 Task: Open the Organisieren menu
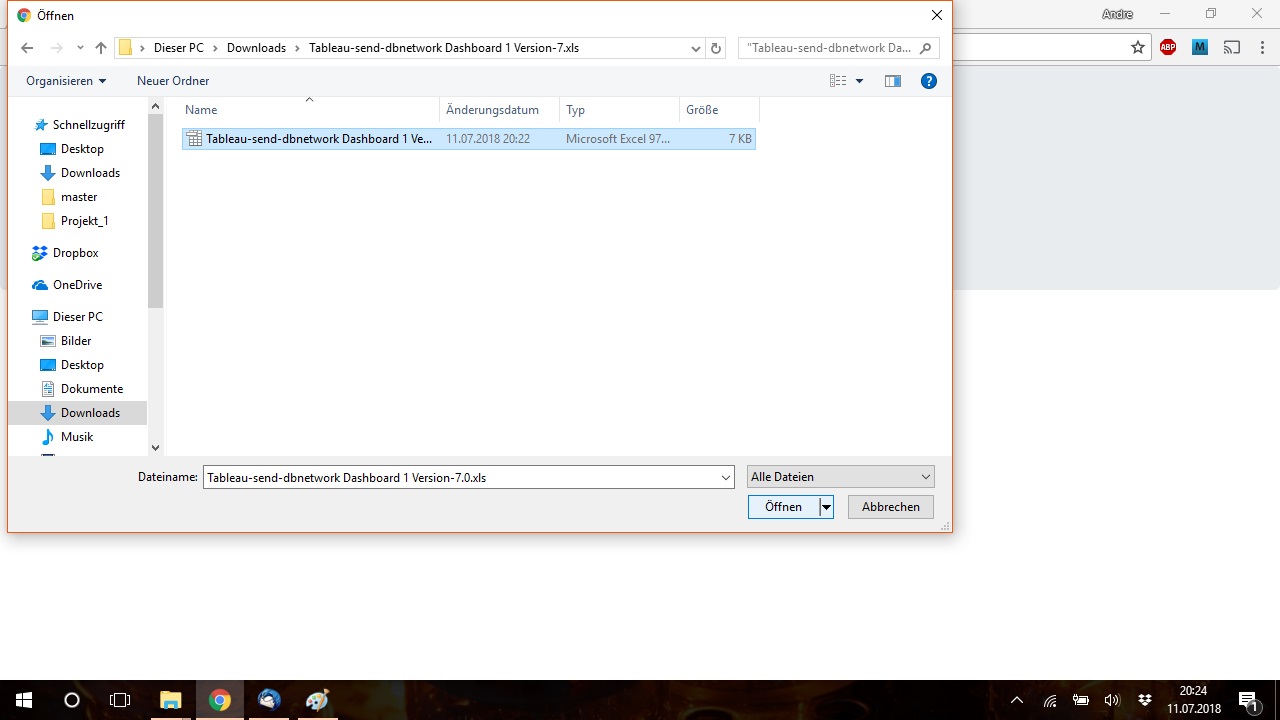[66, 81]
